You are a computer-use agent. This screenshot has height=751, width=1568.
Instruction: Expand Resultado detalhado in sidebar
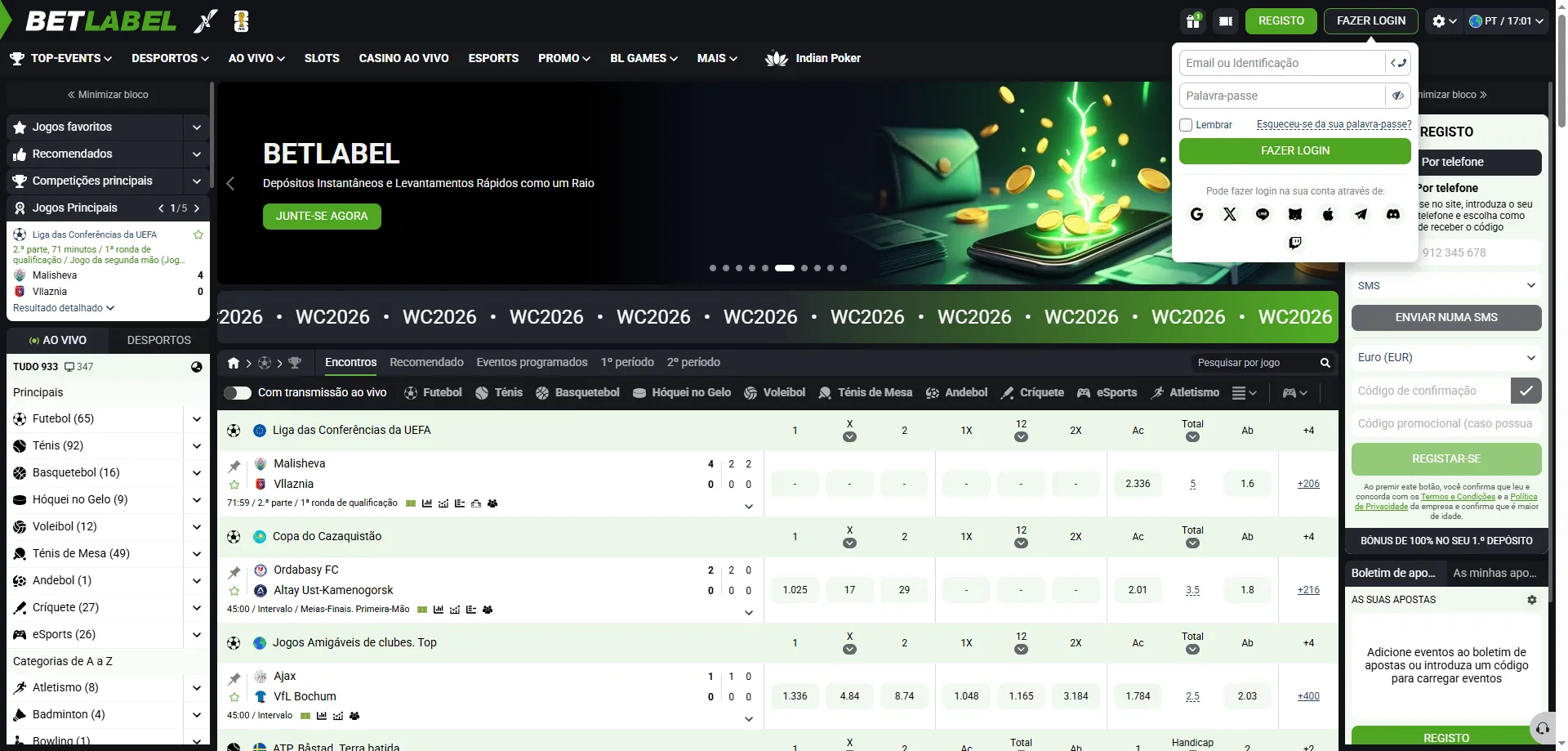coord(64,308)
